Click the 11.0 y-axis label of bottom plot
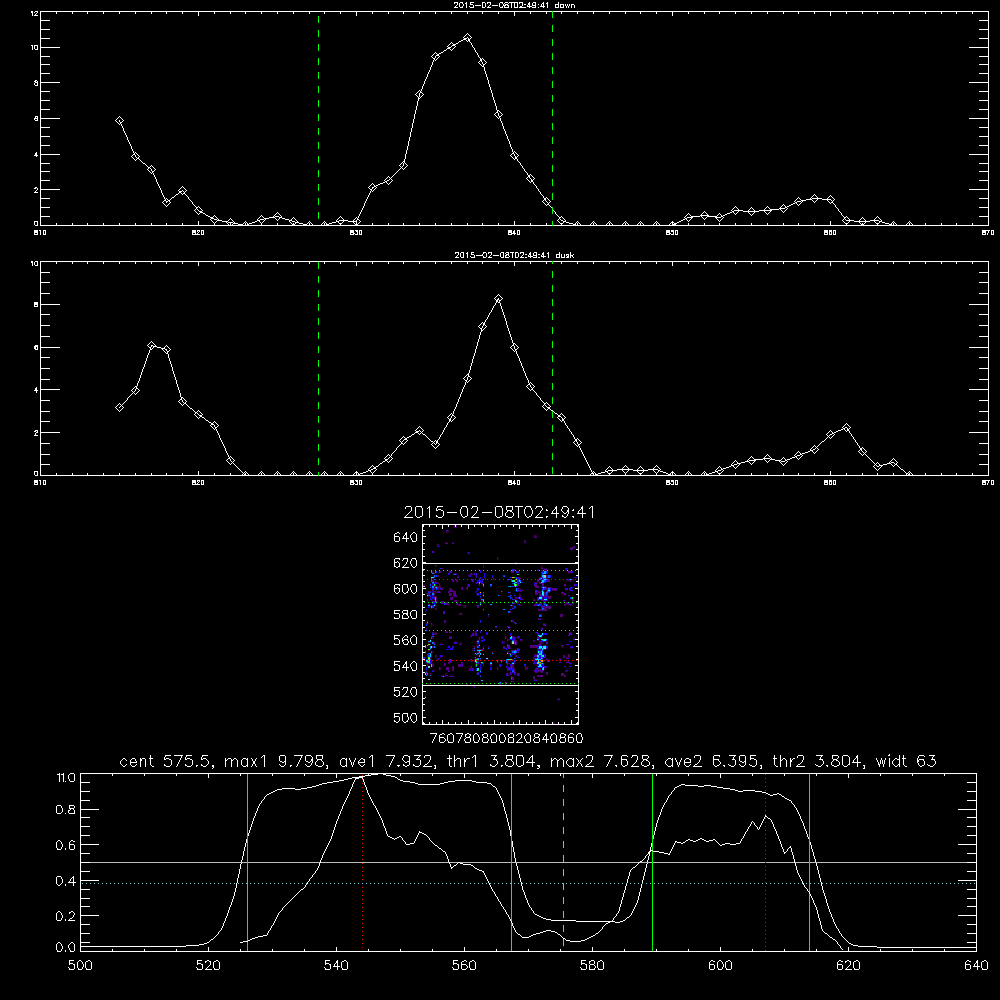1000x1000 pixels. (x=66, y=778)
